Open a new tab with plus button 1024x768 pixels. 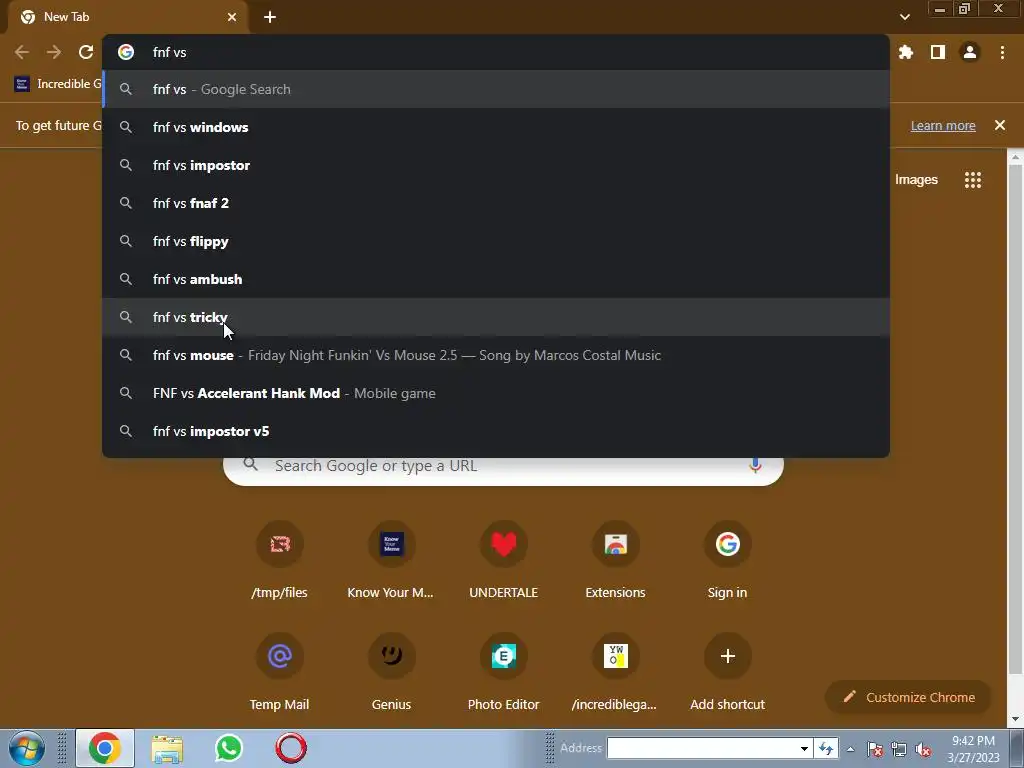[270, 17]
